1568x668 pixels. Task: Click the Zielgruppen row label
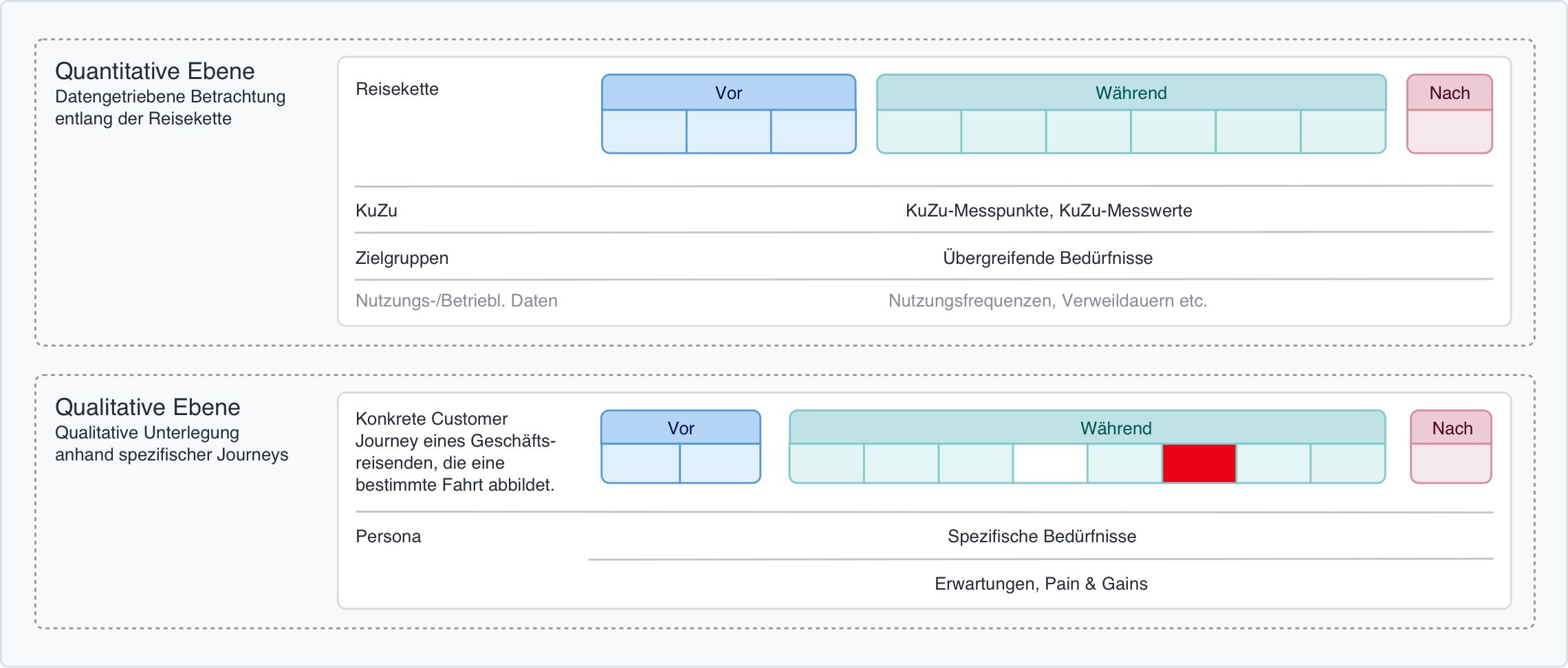(402, 258)
